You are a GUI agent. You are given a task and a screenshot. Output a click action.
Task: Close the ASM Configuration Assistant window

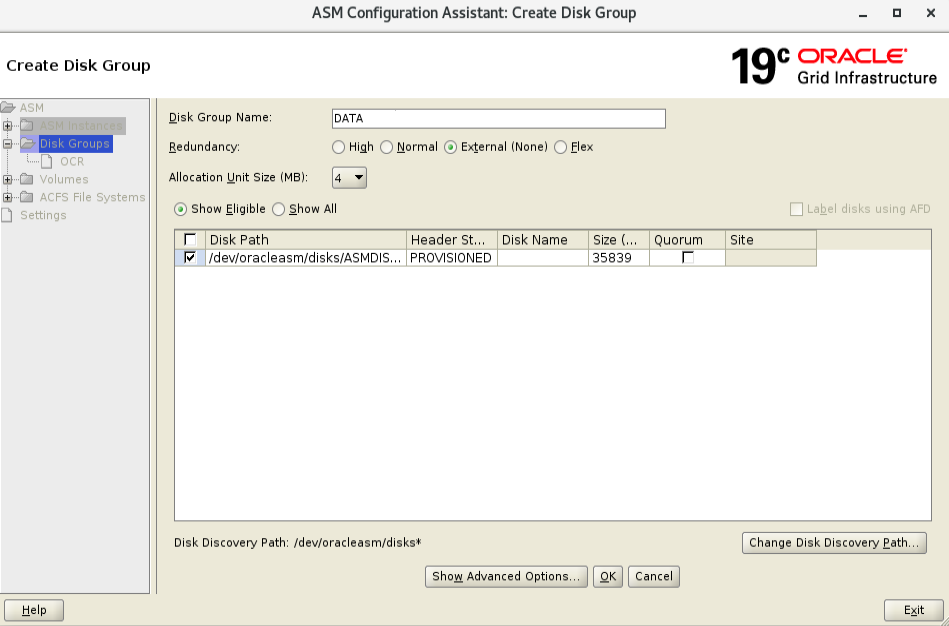(x=931, y=13)
